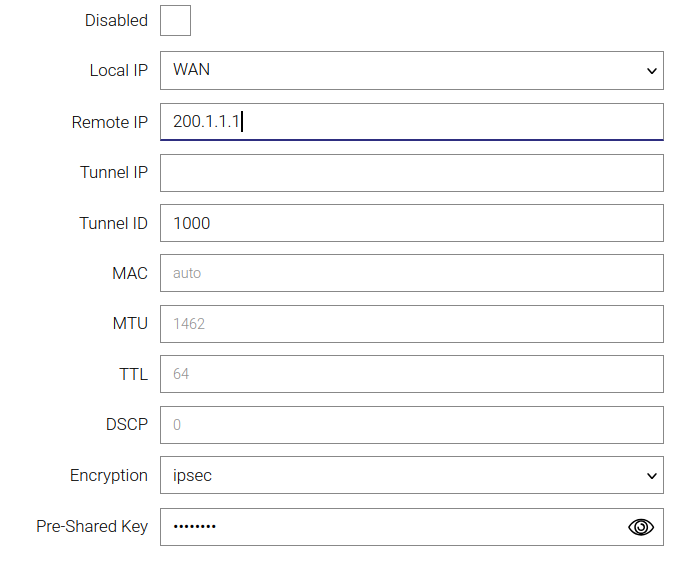Click the MTU label text
682x564 pixels.
tap(130, 324)
